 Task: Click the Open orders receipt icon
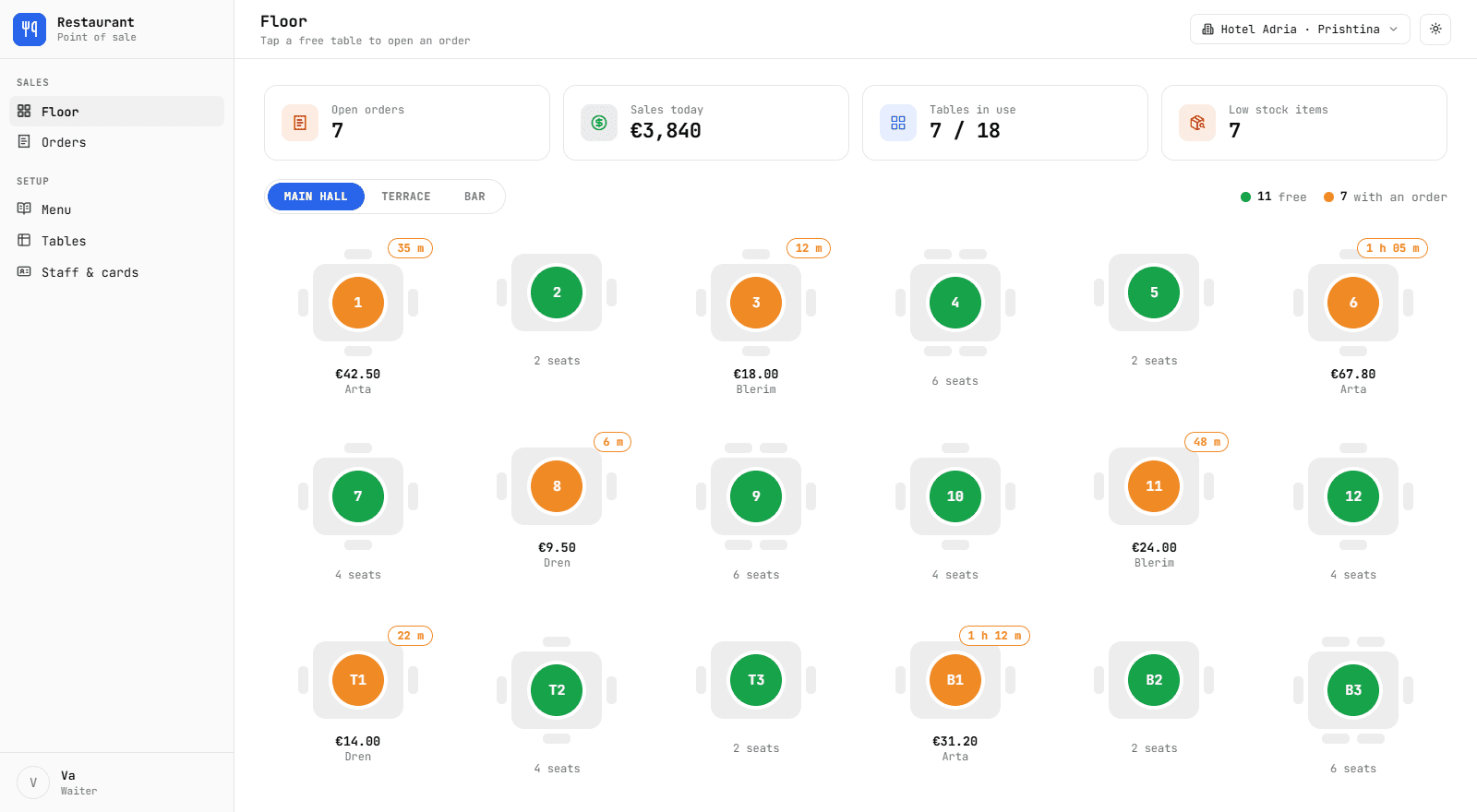[300, 123]
